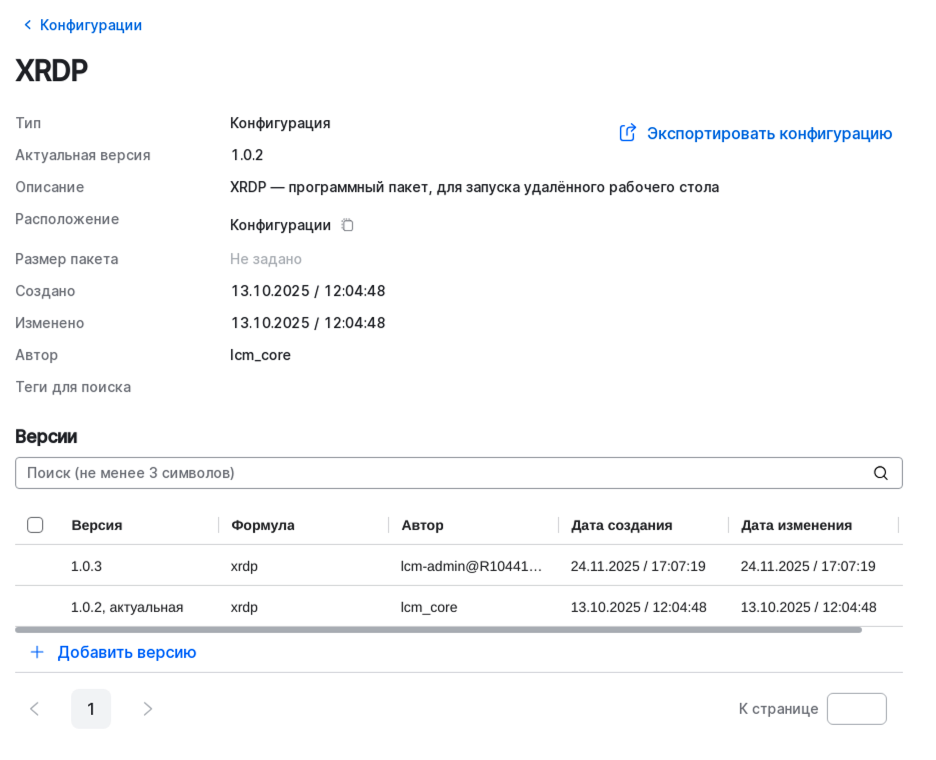Check the checkbox for version 1.0.2
The height and width of the screenshot is (760, 936).
pyautogui.click(x=36, y=607)
